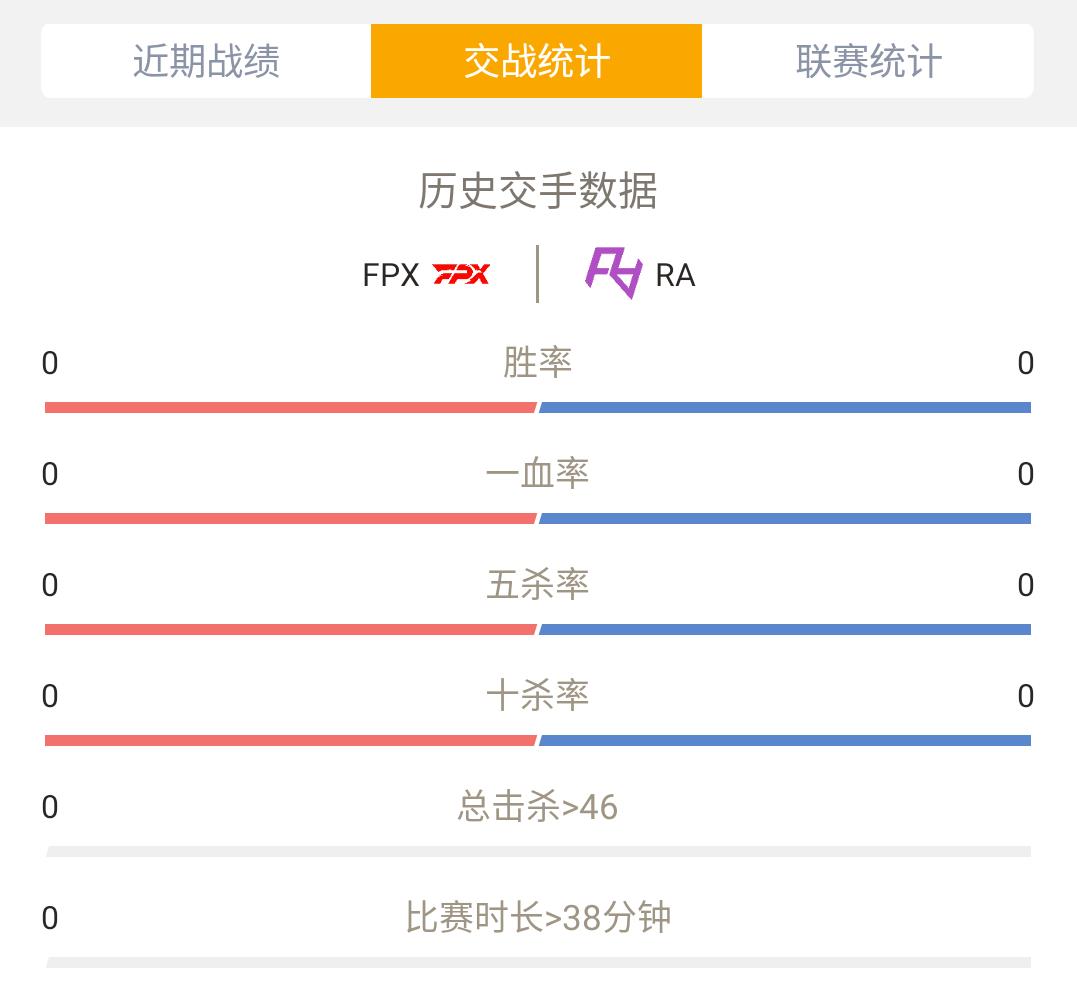Click the 历史交手数据 heading
This screenshot has height=1002, width=1077.
(538, 190)
